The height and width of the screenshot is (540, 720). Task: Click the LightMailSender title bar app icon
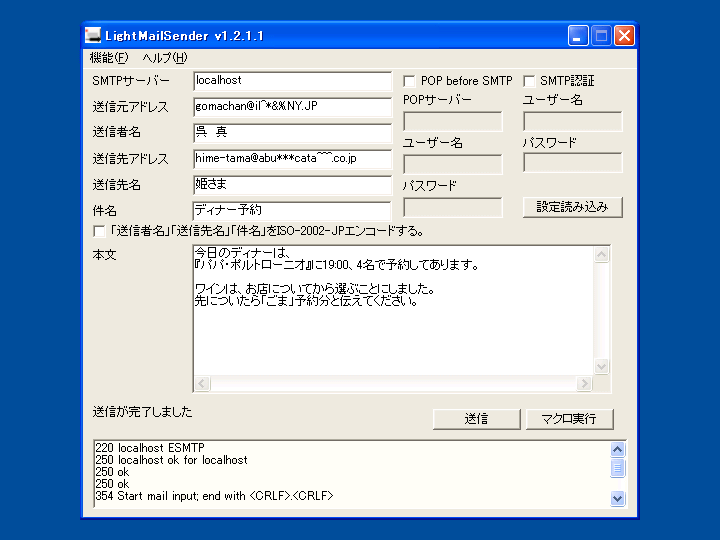click(93, 35)
